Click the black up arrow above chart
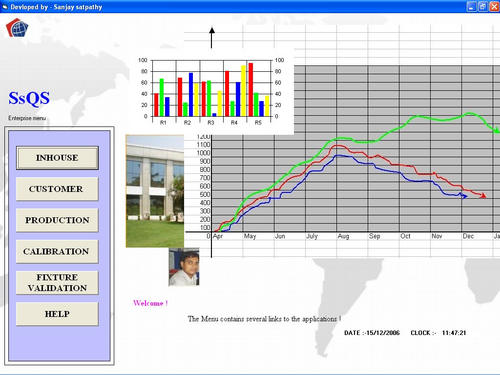The height and width of the screenshot is (375, 500). pyautogui.click(x=212, y=38)
